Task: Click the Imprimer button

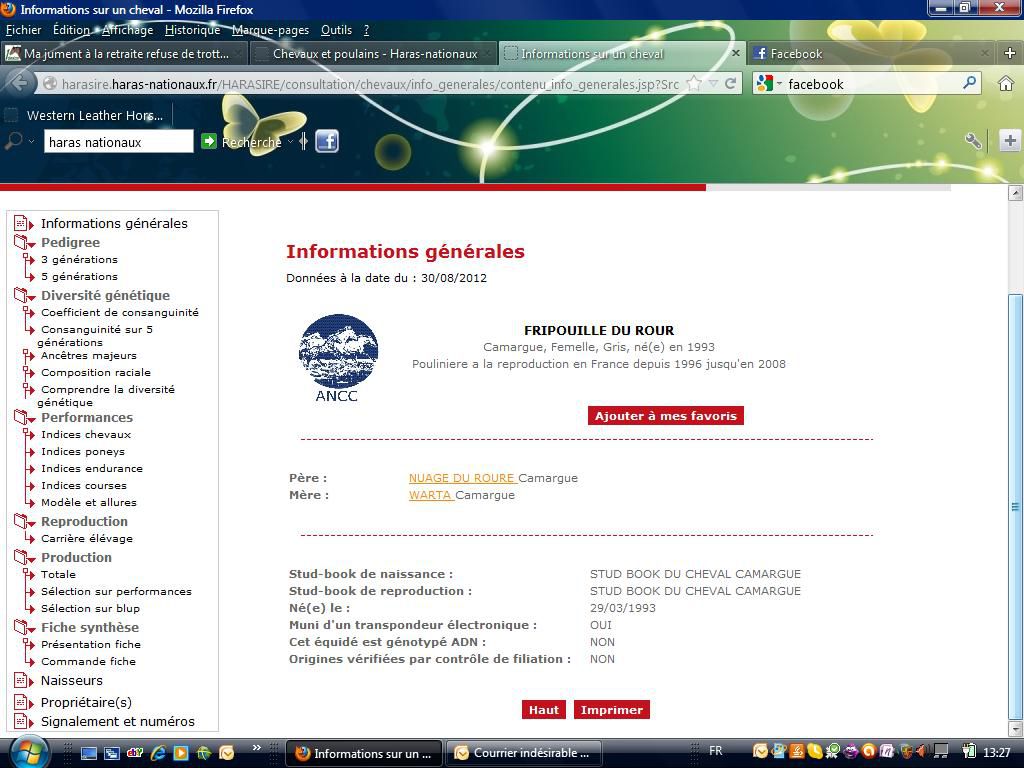Action: click(611, 710)
